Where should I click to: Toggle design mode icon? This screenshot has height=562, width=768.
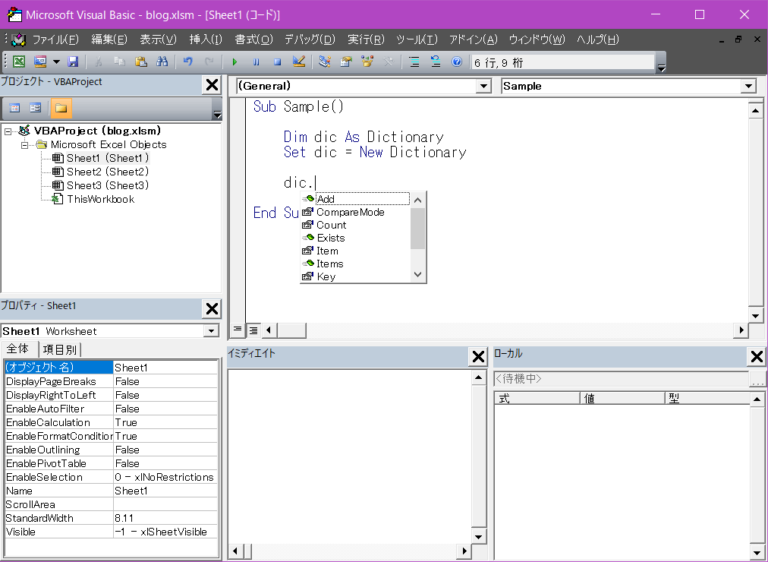[x=299, y=62]
